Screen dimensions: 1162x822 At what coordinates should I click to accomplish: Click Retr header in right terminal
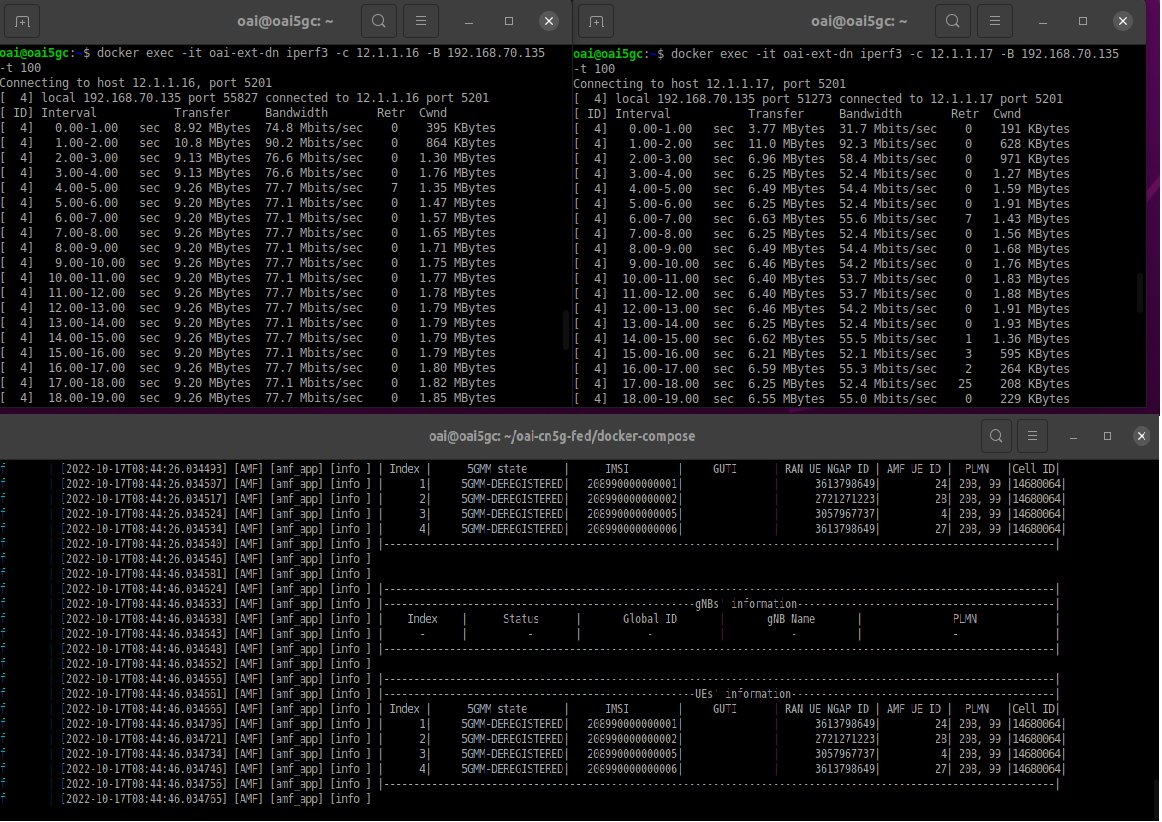point(965,113)
